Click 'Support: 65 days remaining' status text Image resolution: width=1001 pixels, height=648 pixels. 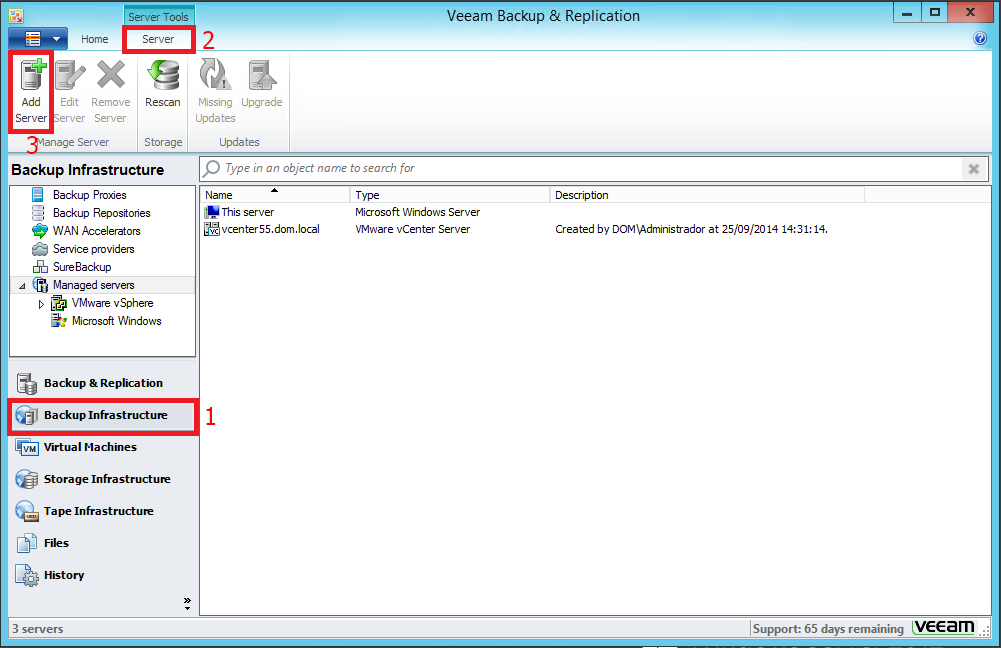[x=828, y=629]
